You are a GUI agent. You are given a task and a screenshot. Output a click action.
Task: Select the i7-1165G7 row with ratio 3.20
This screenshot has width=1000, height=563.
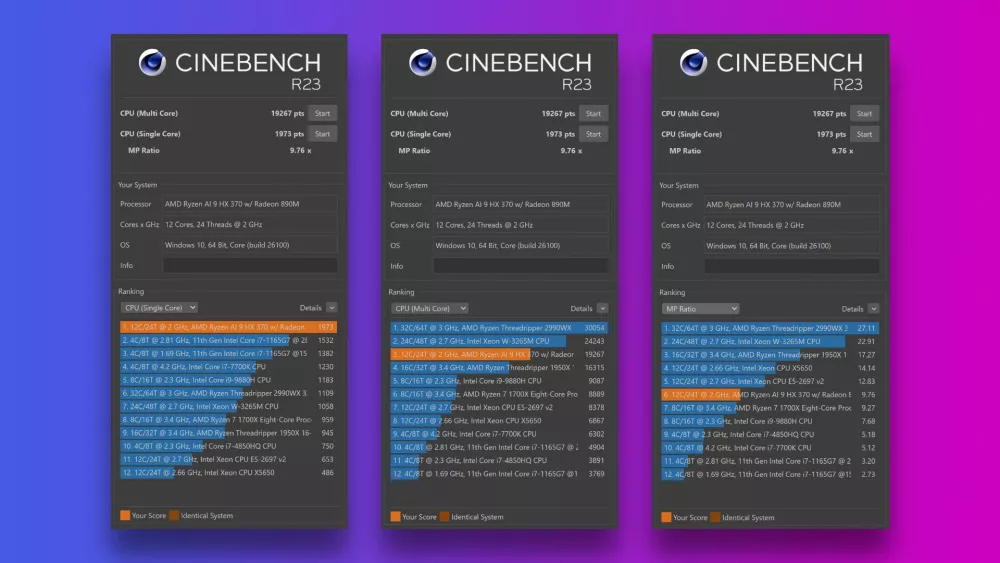[x=770, y=461]
